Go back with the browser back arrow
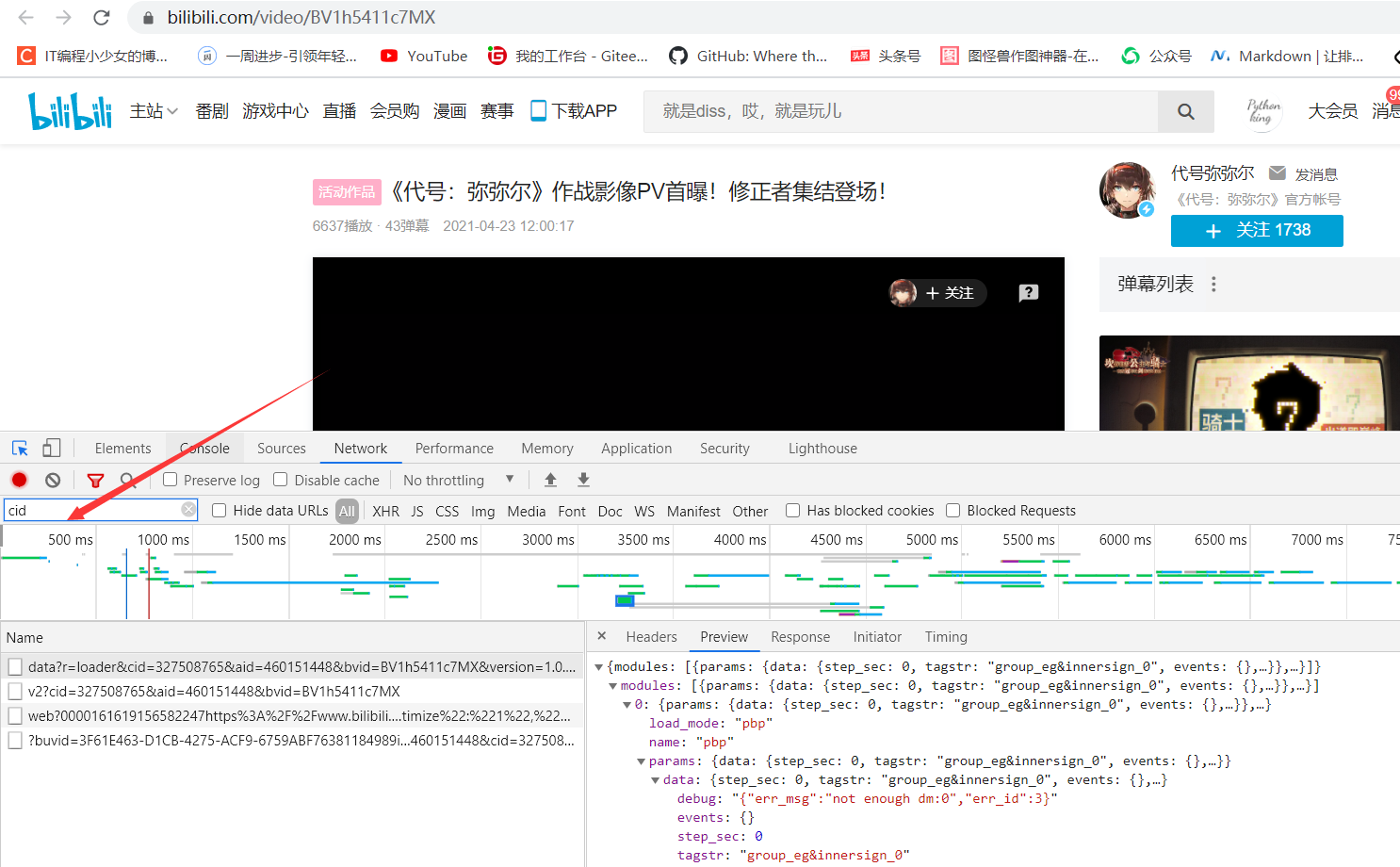 point(26,17)
